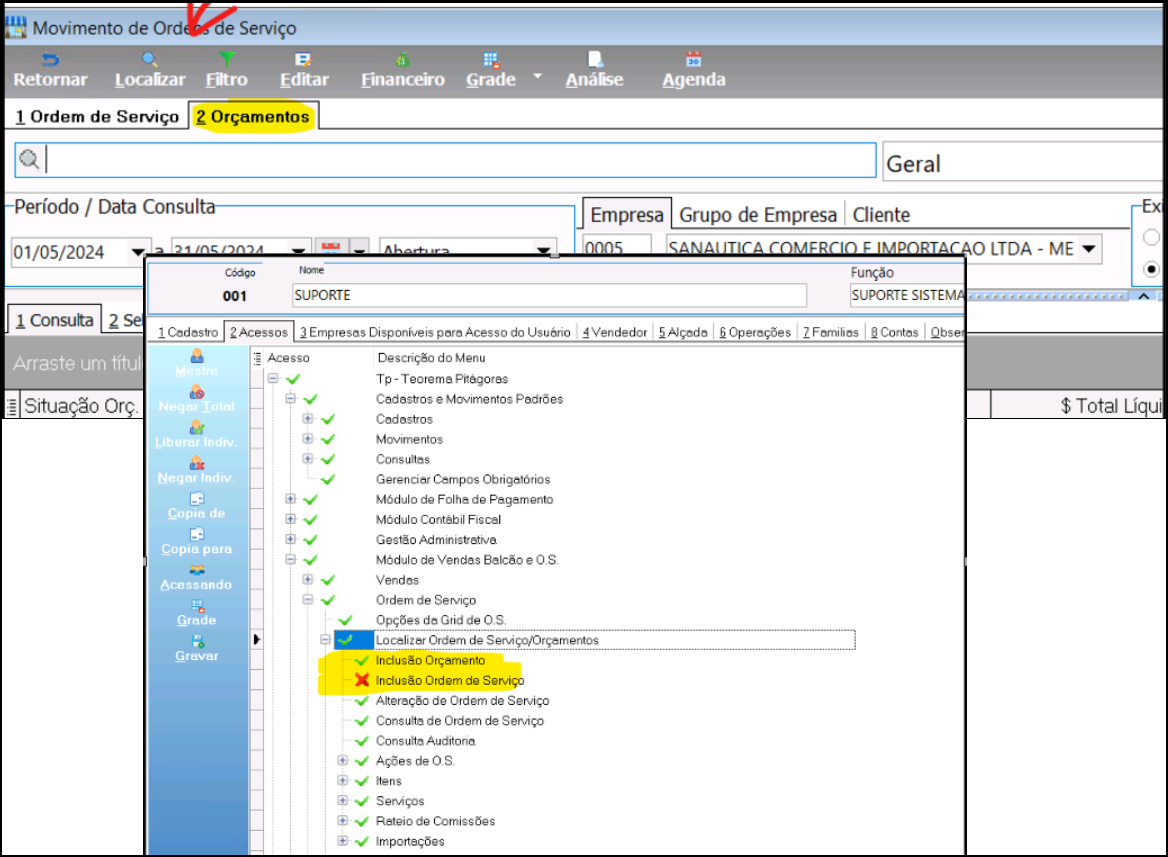Viewport: 1168px width, 857px height.
Task: Click the Negar Total sidebar button
Action: (197, 399)
